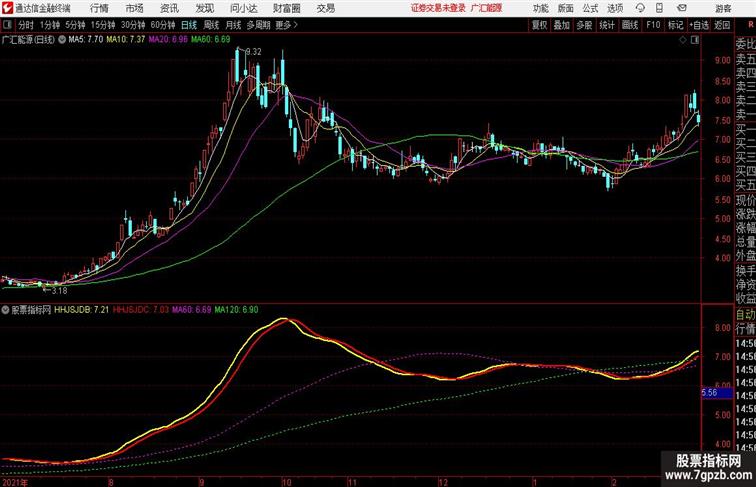
Task: Add stock with the +自选 button
Action: [699, 25]
